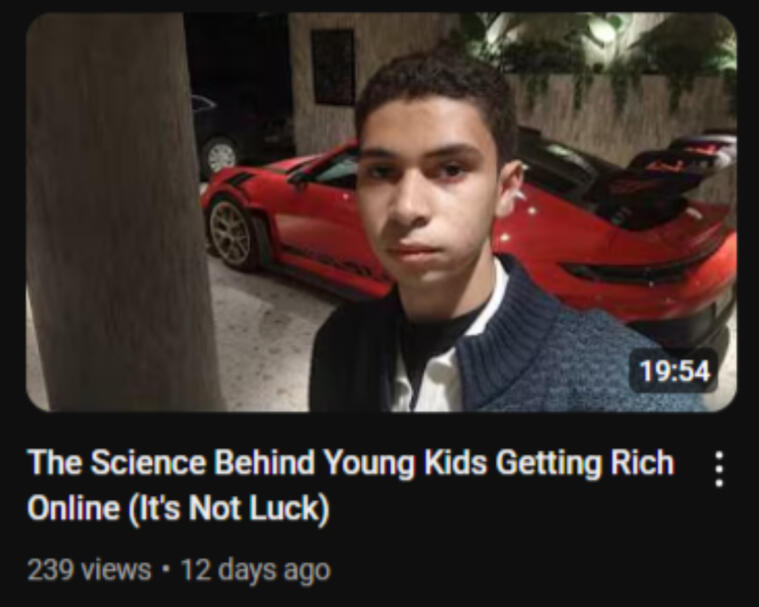Viewport: 759px width, 607px height.
Task: Click the word 'Science' in the video title
Action: tap(148, 462)
